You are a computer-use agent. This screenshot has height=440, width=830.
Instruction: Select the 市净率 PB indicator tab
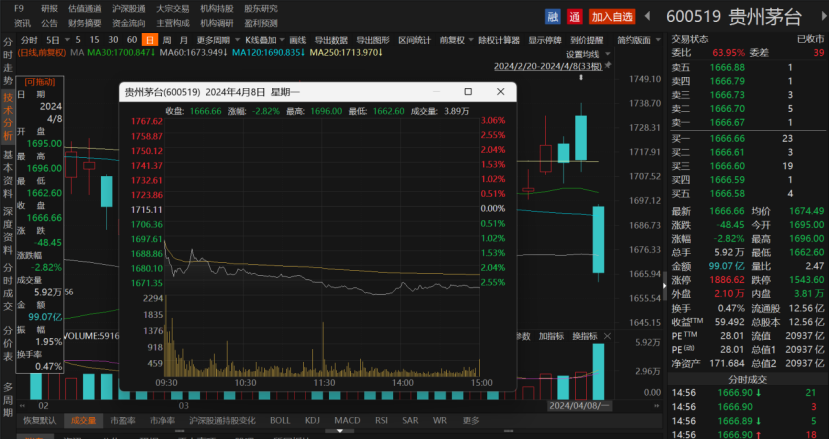[163, 420]
